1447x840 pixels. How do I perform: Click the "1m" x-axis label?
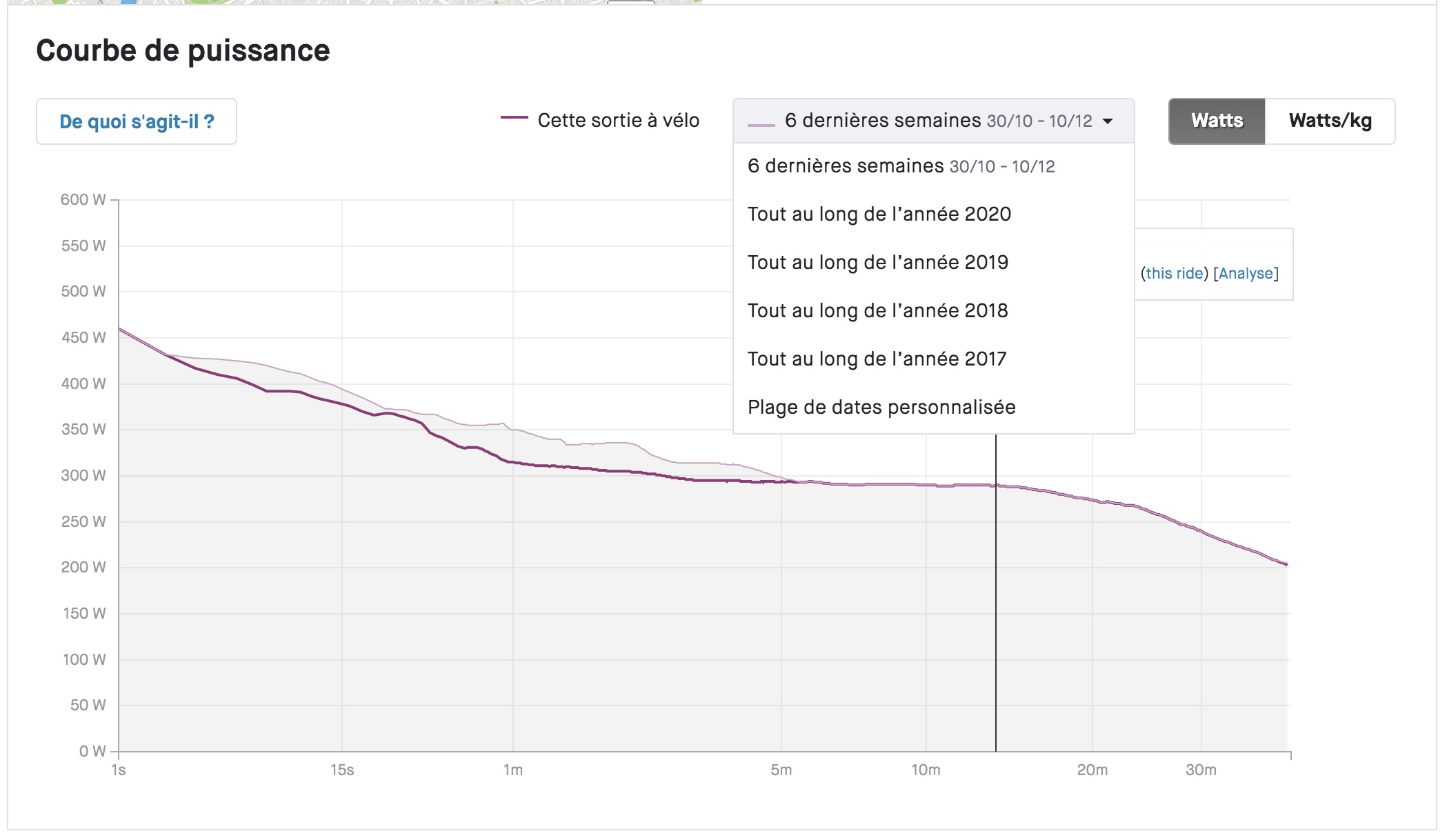coord(512,770)
